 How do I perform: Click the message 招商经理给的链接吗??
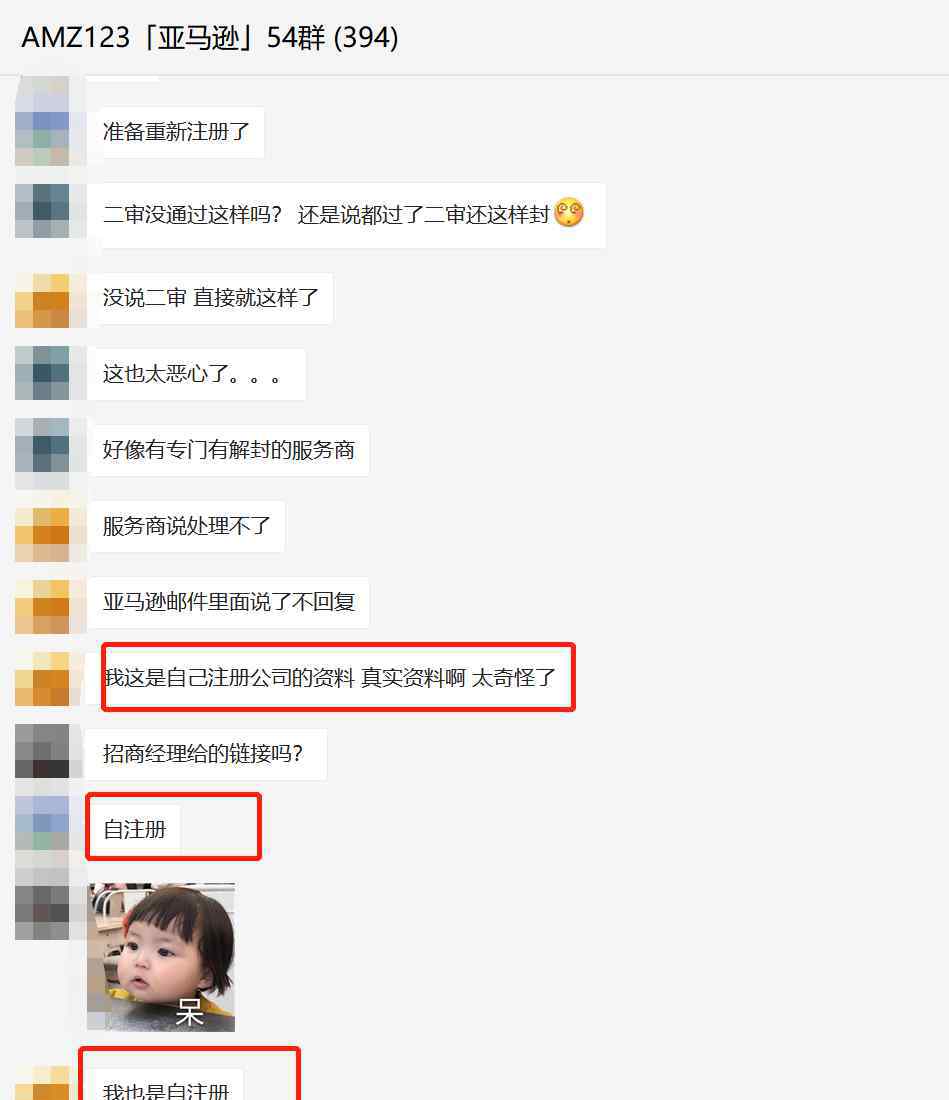(x=204, y=754)
